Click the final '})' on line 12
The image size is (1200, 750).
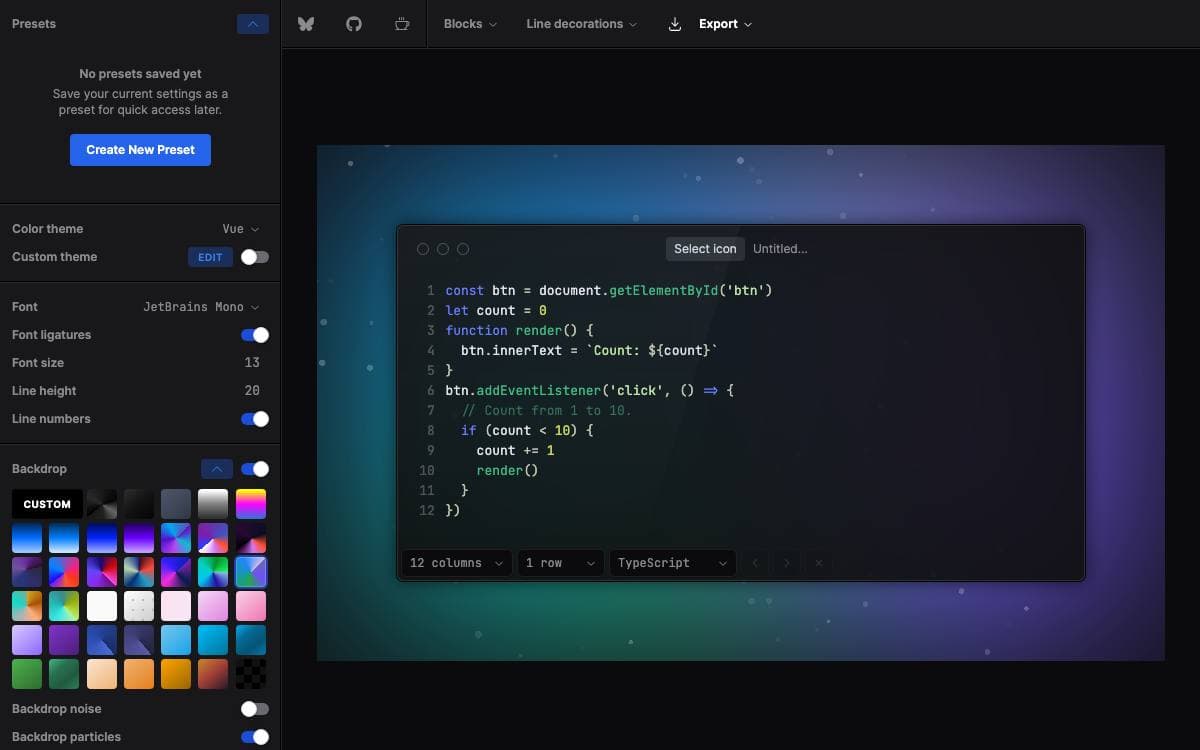pos(453,511)
